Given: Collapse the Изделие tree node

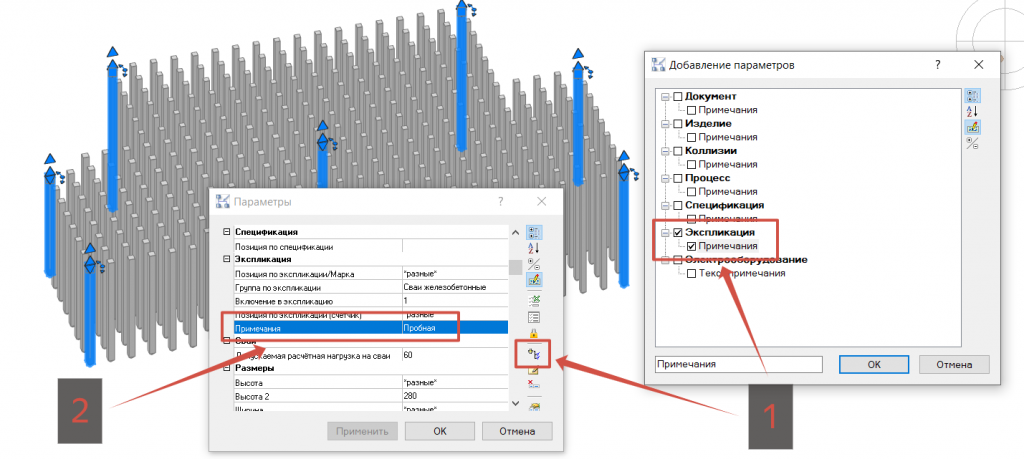Looking at the screenshot, I should tap(665, 123).
